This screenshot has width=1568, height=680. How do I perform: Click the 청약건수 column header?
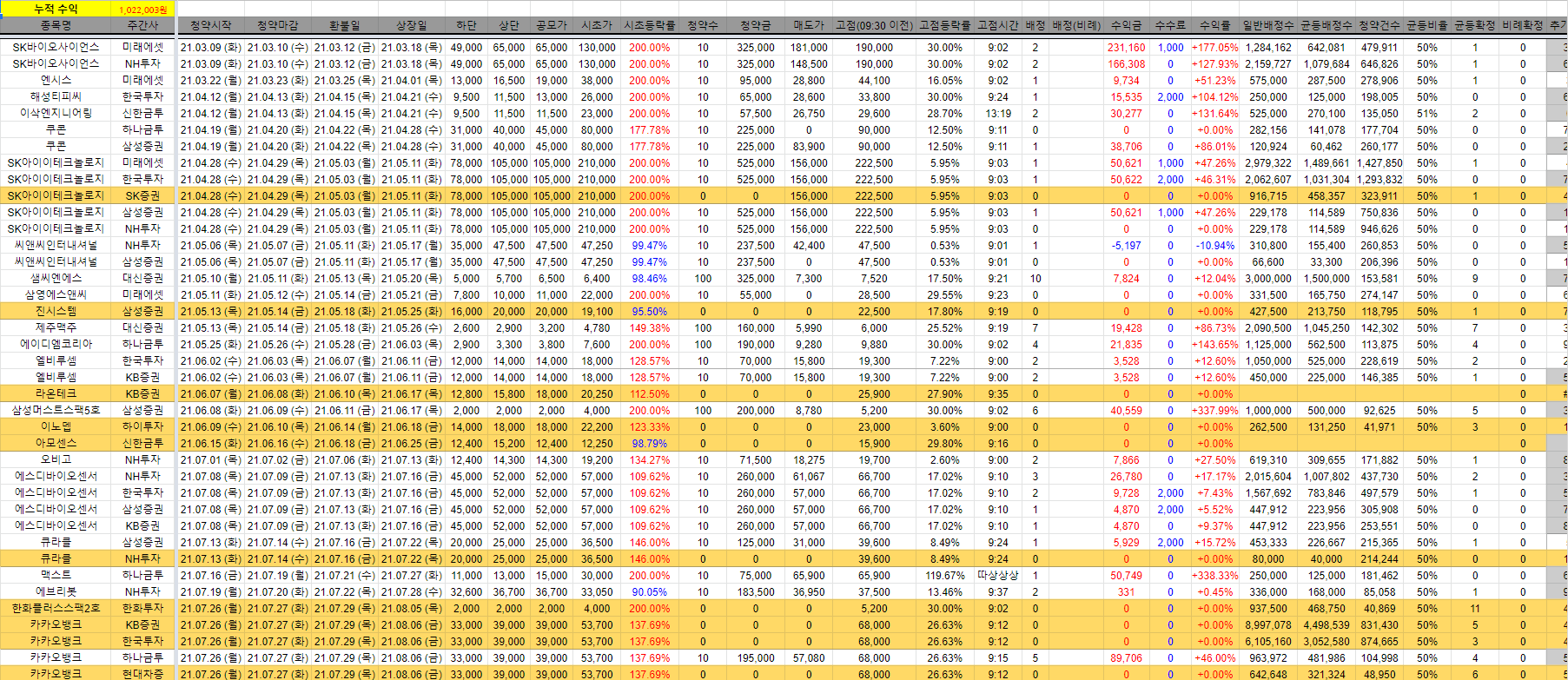pos(1379,25)
